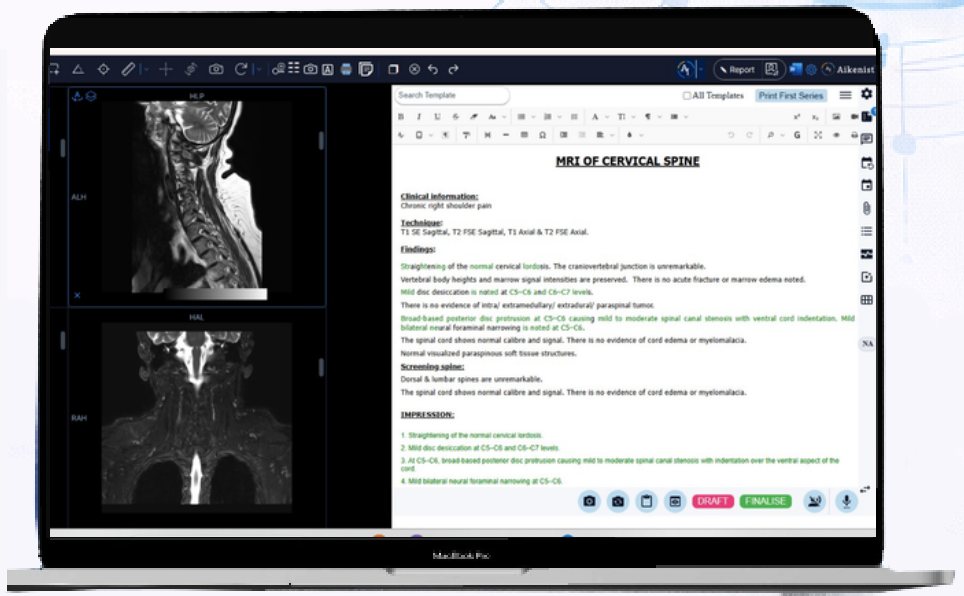The width and height of the screenshot is (964, 596).
Task: Toggle bold formatting in report editor
Action: 401,117
